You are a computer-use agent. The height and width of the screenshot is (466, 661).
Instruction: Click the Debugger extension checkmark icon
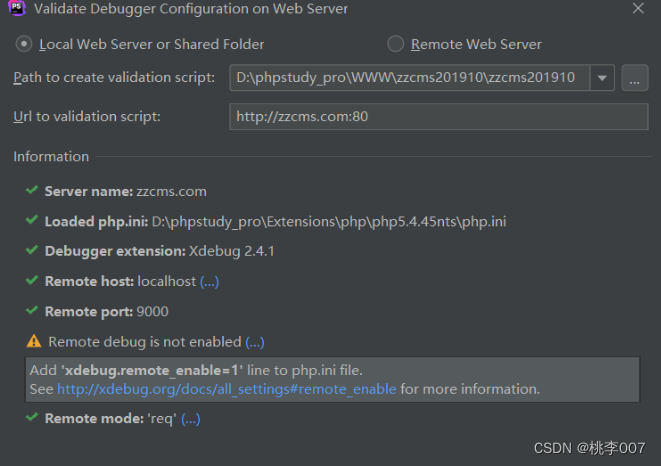[x=32, y=250]
